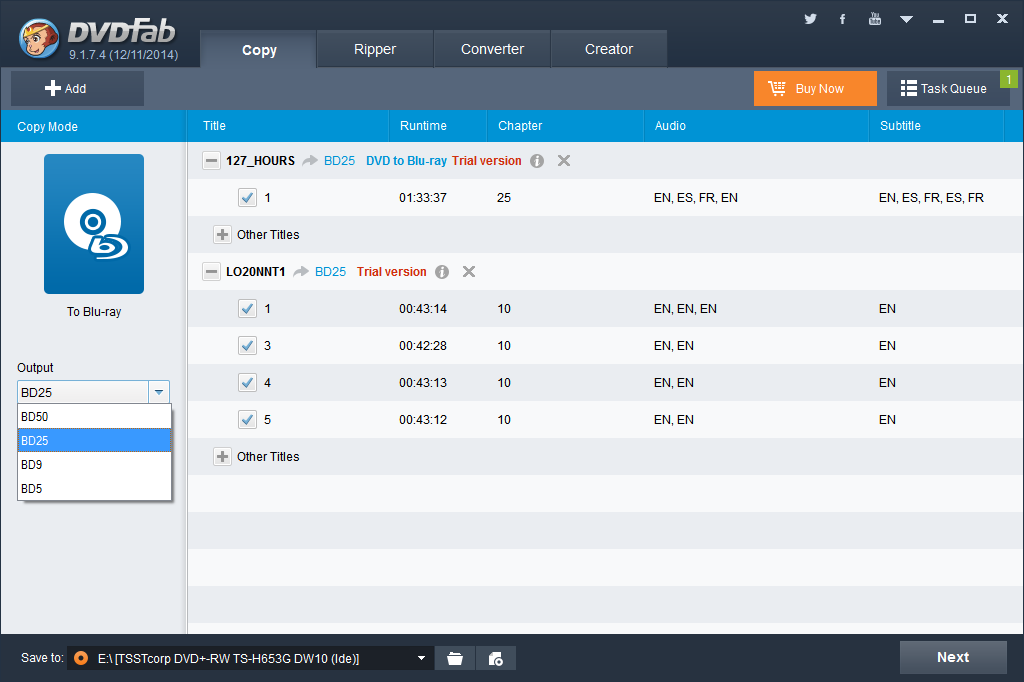
Task: Uncheck title 4 with runtime 00:43:13
Action: pyautogui.click(x=248, y=382)
